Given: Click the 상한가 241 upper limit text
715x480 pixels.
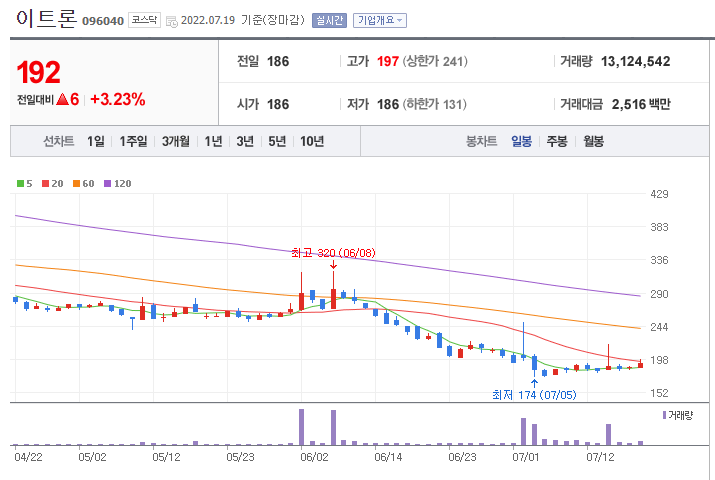Looking at the screenshot, I should tap(435, 62).
